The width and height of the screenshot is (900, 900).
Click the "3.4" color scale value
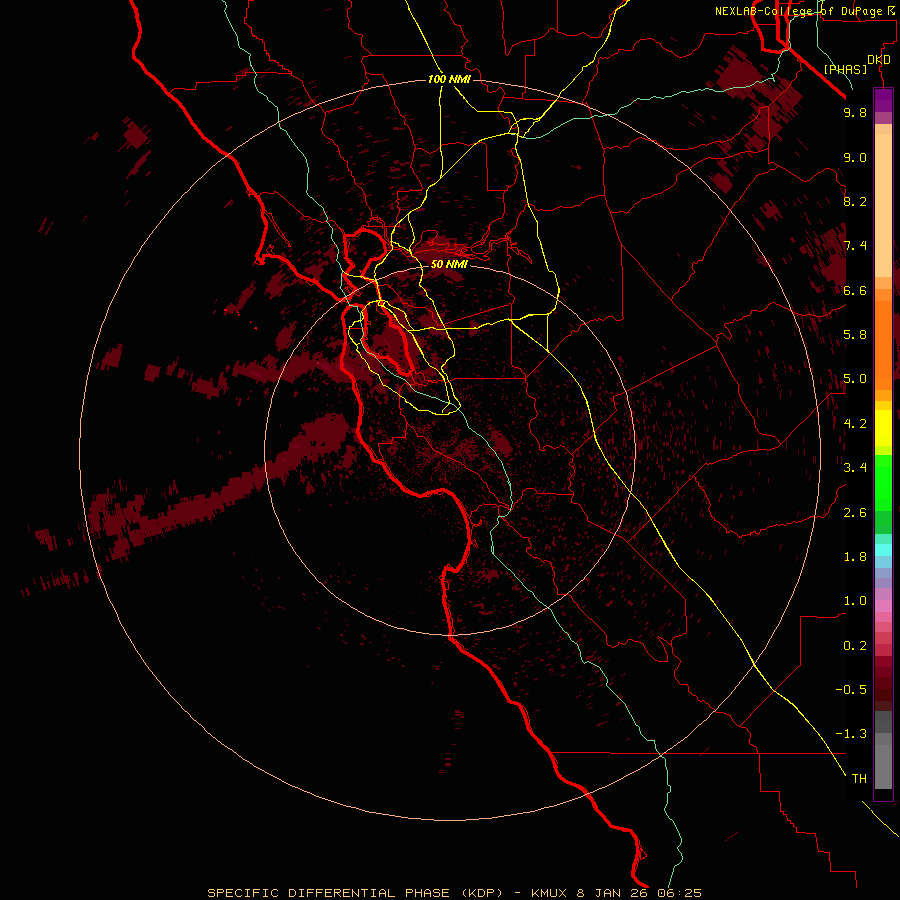pos(855,468)
